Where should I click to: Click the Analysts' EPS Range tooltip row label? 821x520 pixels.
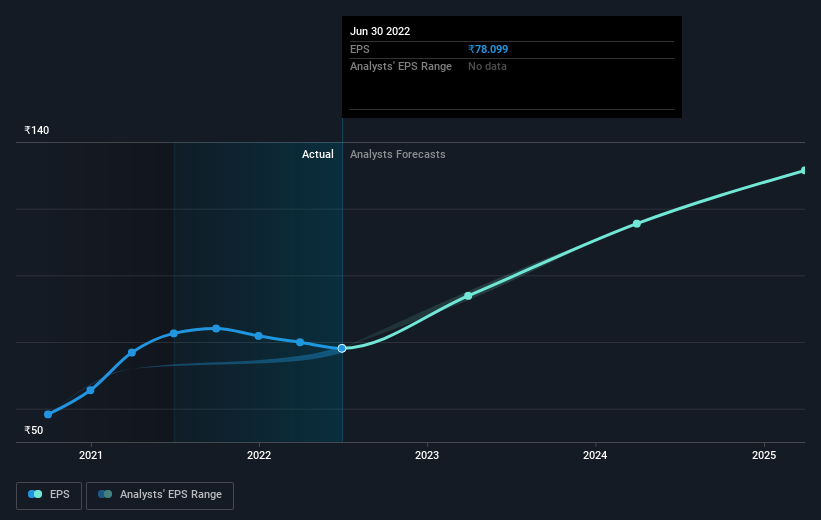coord(401,67)
